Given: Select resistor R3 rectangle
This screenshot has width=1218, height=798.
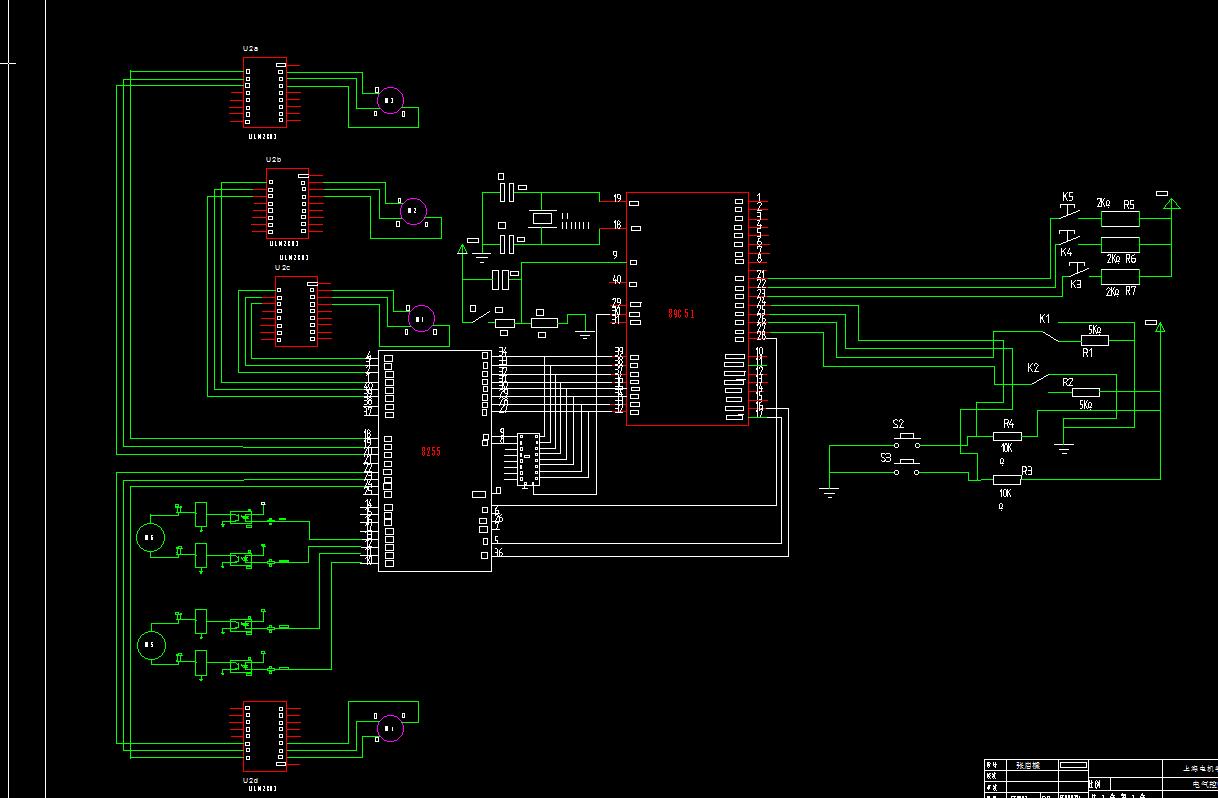Looking at the screenshot, I should 1008,480.
